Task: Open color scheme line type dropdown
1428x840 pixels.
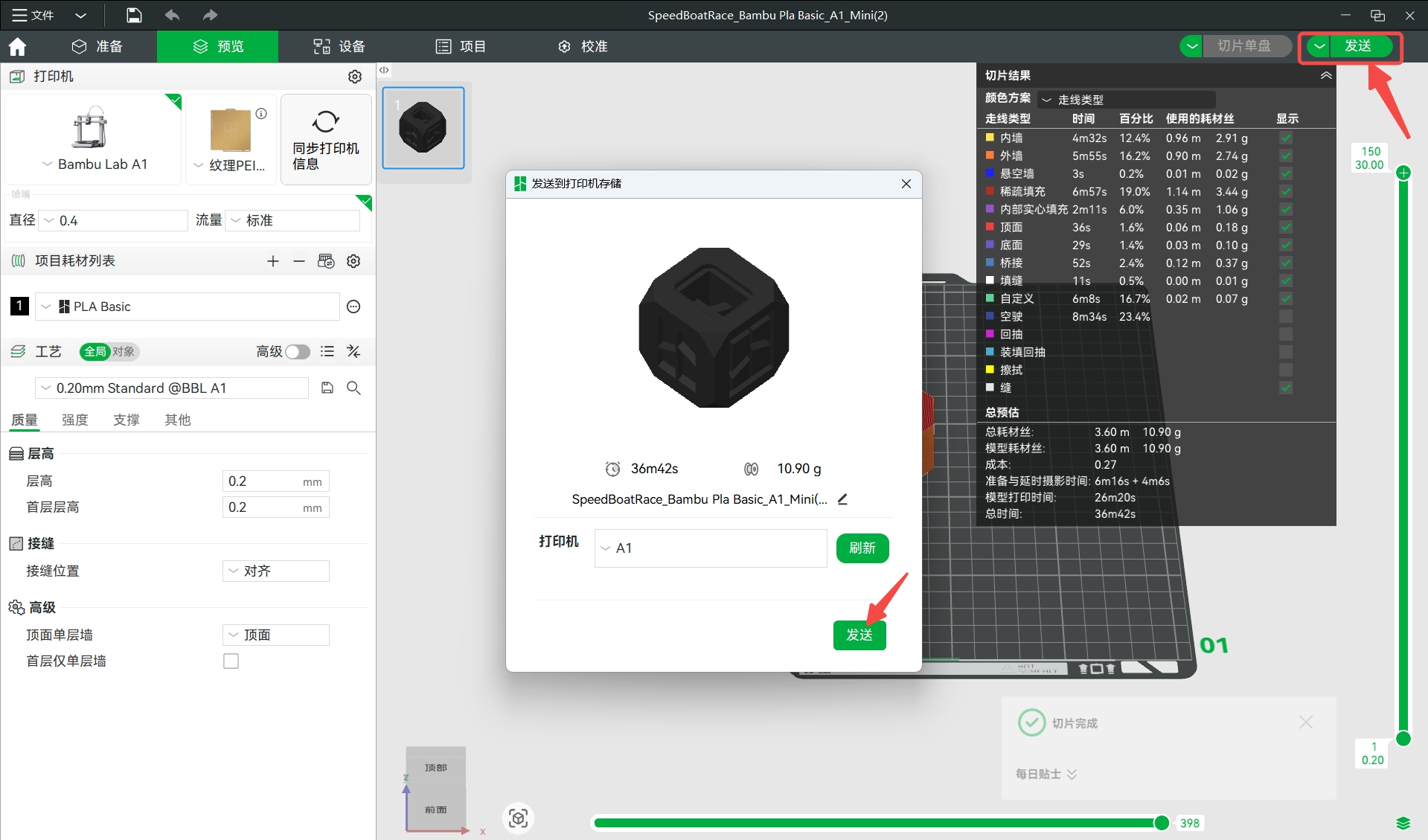Action: coord(1127,99)
